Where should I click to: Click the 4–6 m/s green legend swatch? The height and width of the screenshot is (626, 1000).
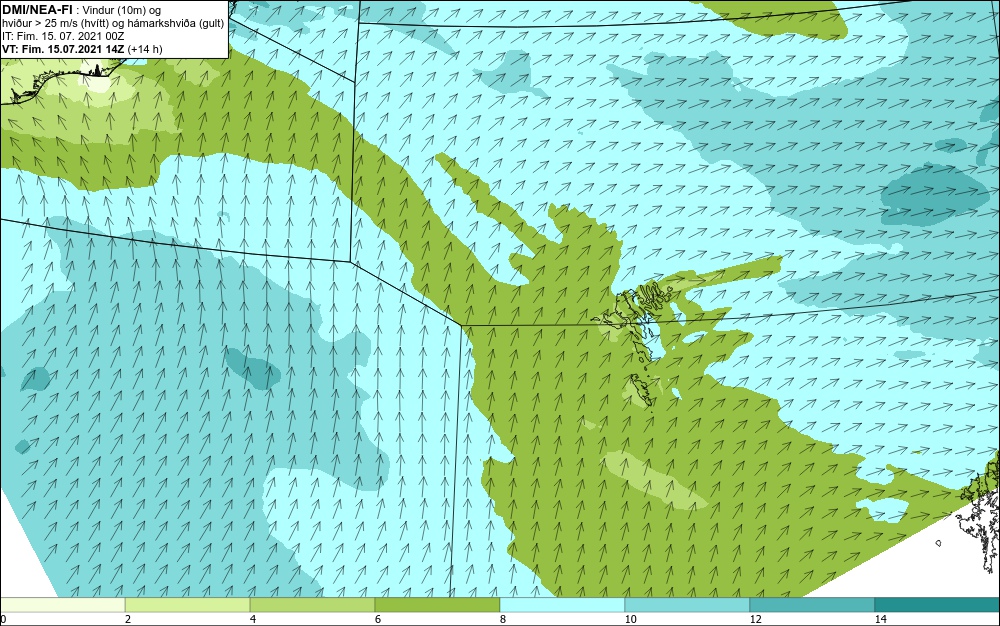(x=312, y=604)
